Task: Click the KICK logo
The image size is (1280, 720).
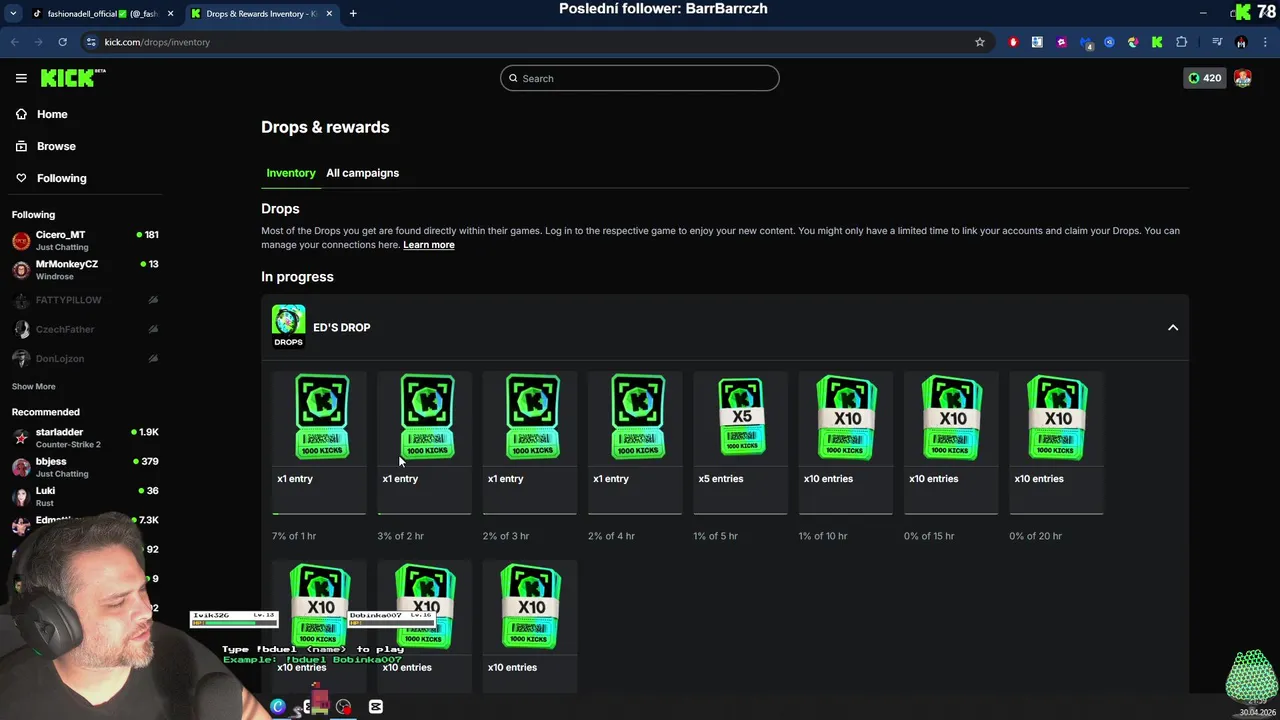Action: pos(73,78)
